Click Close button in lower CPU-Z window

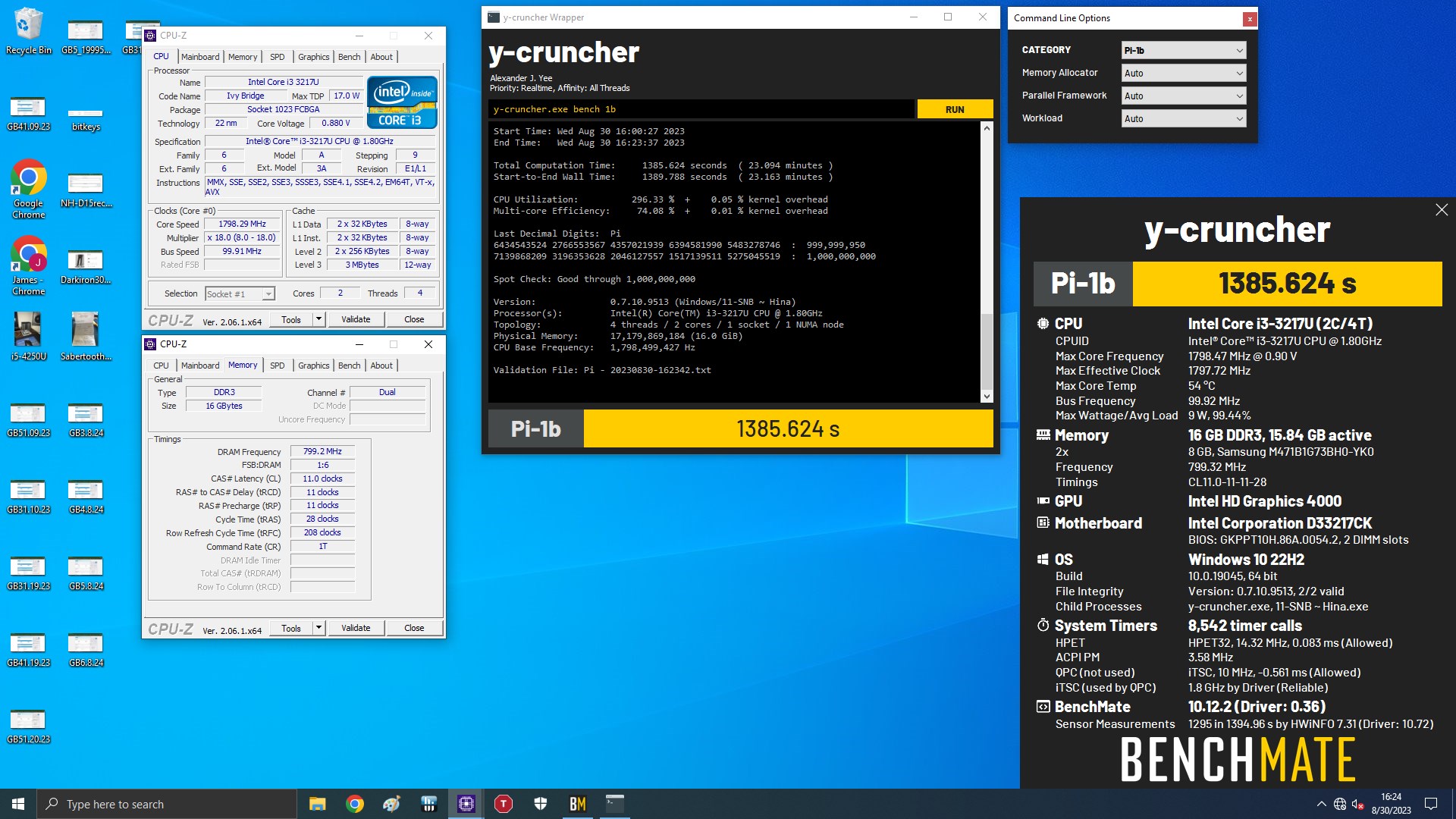pyautogui.click(x=414, y=628)
